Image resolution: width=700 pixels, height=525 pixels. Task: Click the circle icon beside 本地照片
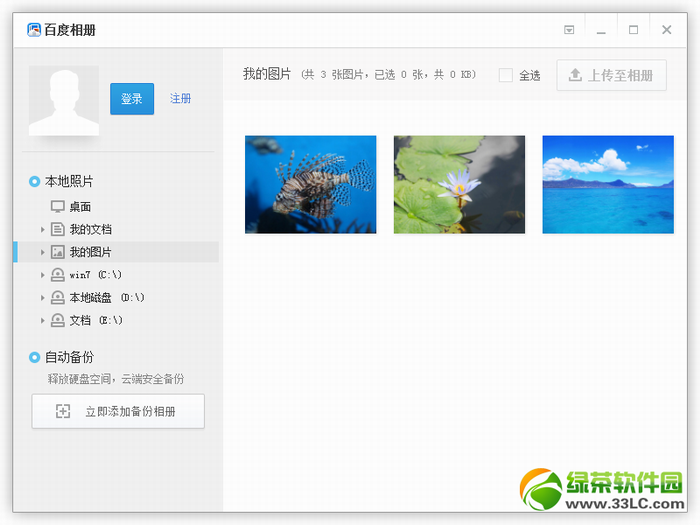point(34,182)
